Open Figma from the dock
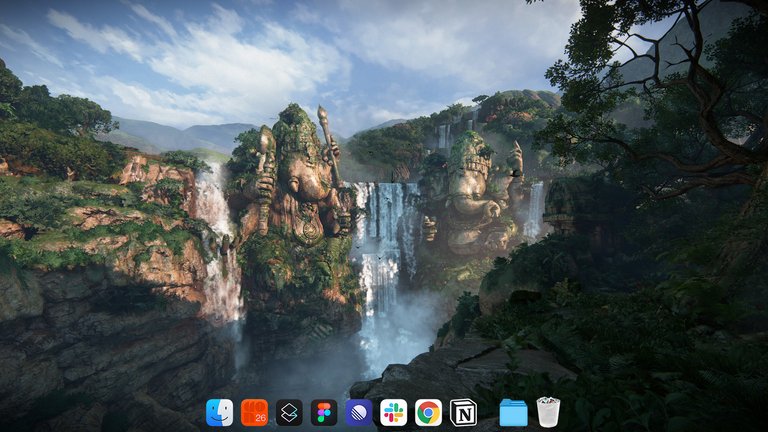 [324, 412]
